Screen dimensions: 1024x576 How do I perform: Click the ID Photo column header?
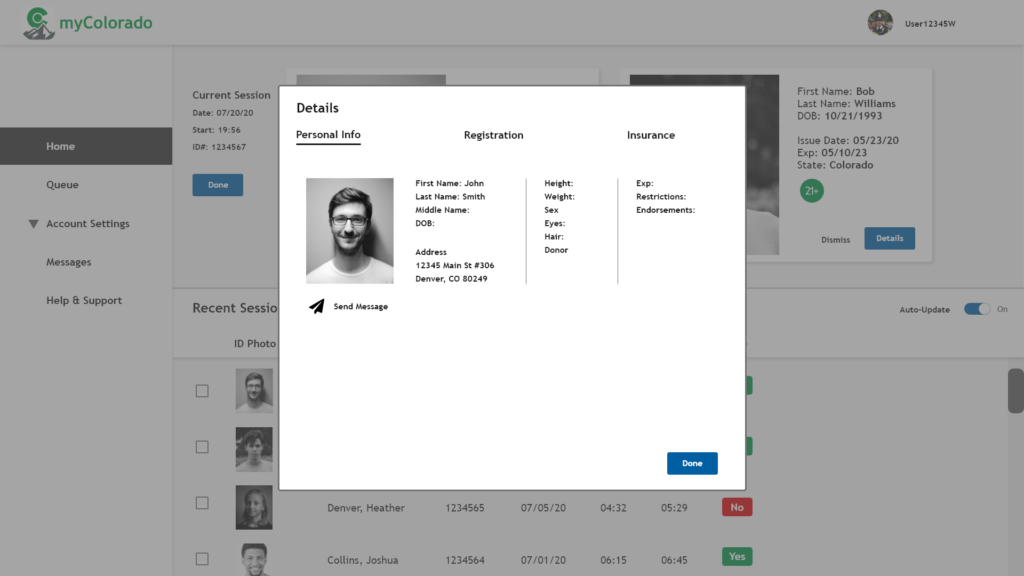255,344
